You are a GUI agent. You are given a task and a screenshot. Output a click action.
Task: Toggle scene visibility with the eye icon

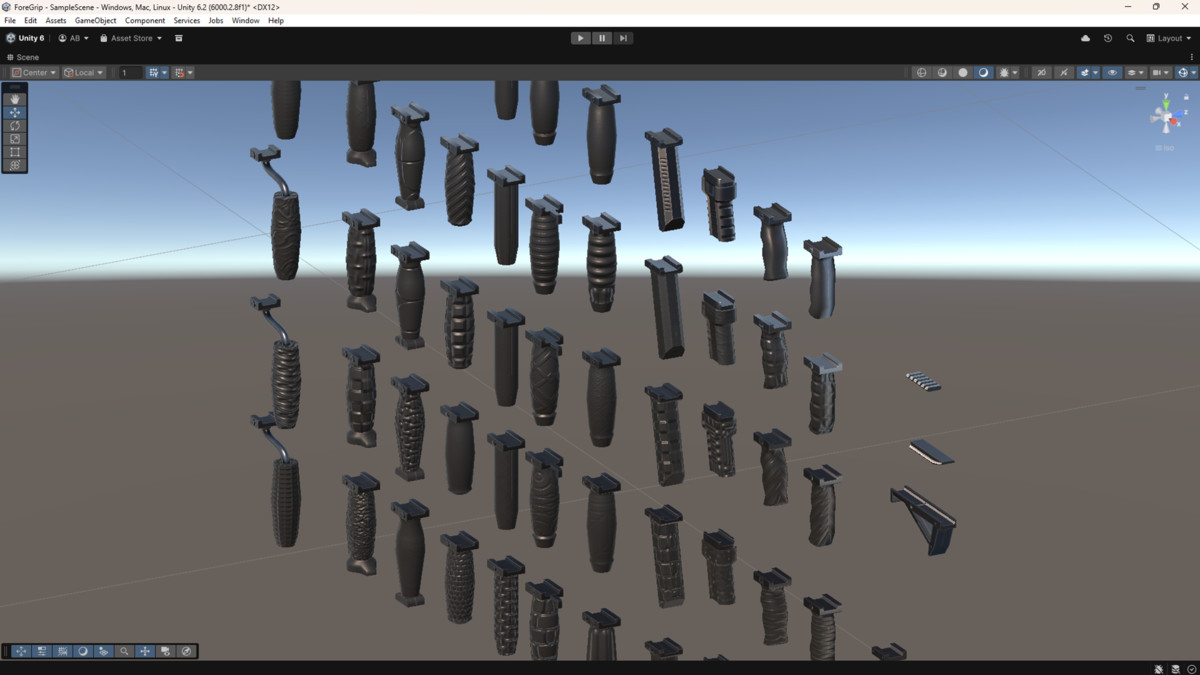coord(1113,72)
